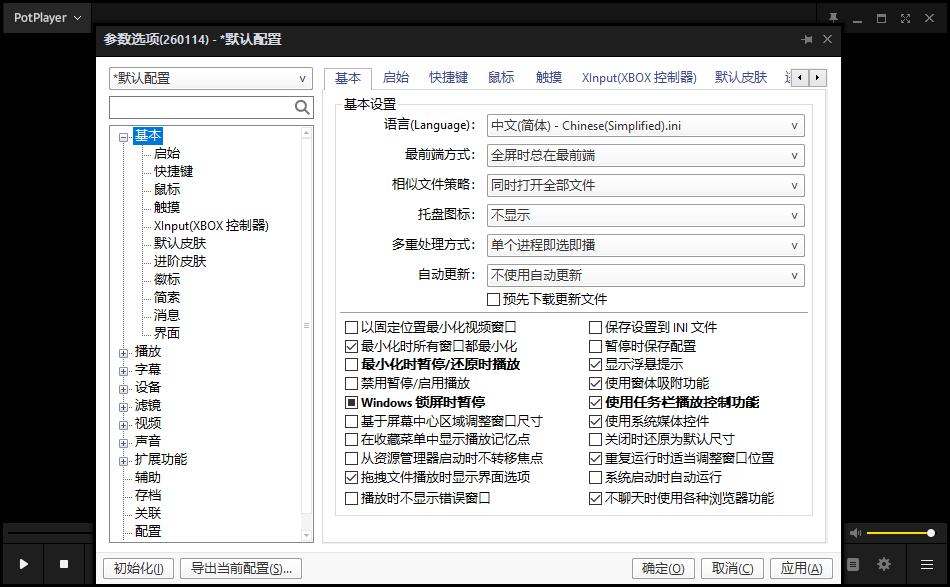Open the PotPlayer main menu

click(47, 18)
